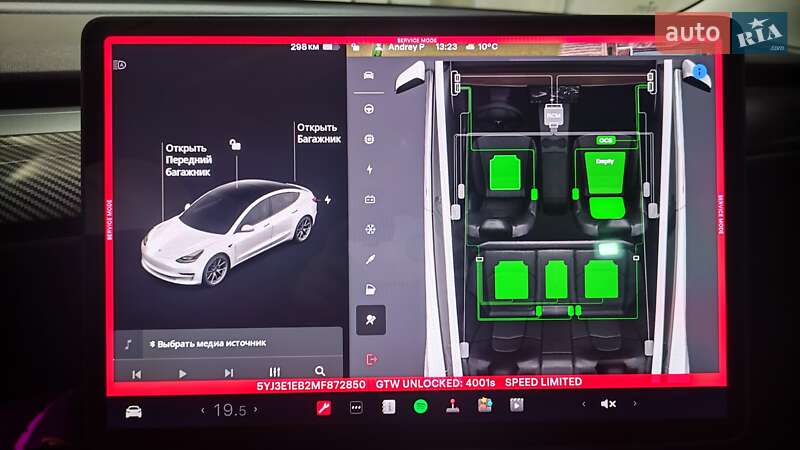The image size is (800, 450).
Task: Select the rear right seat sensor
Action: (x=602, y=279)
